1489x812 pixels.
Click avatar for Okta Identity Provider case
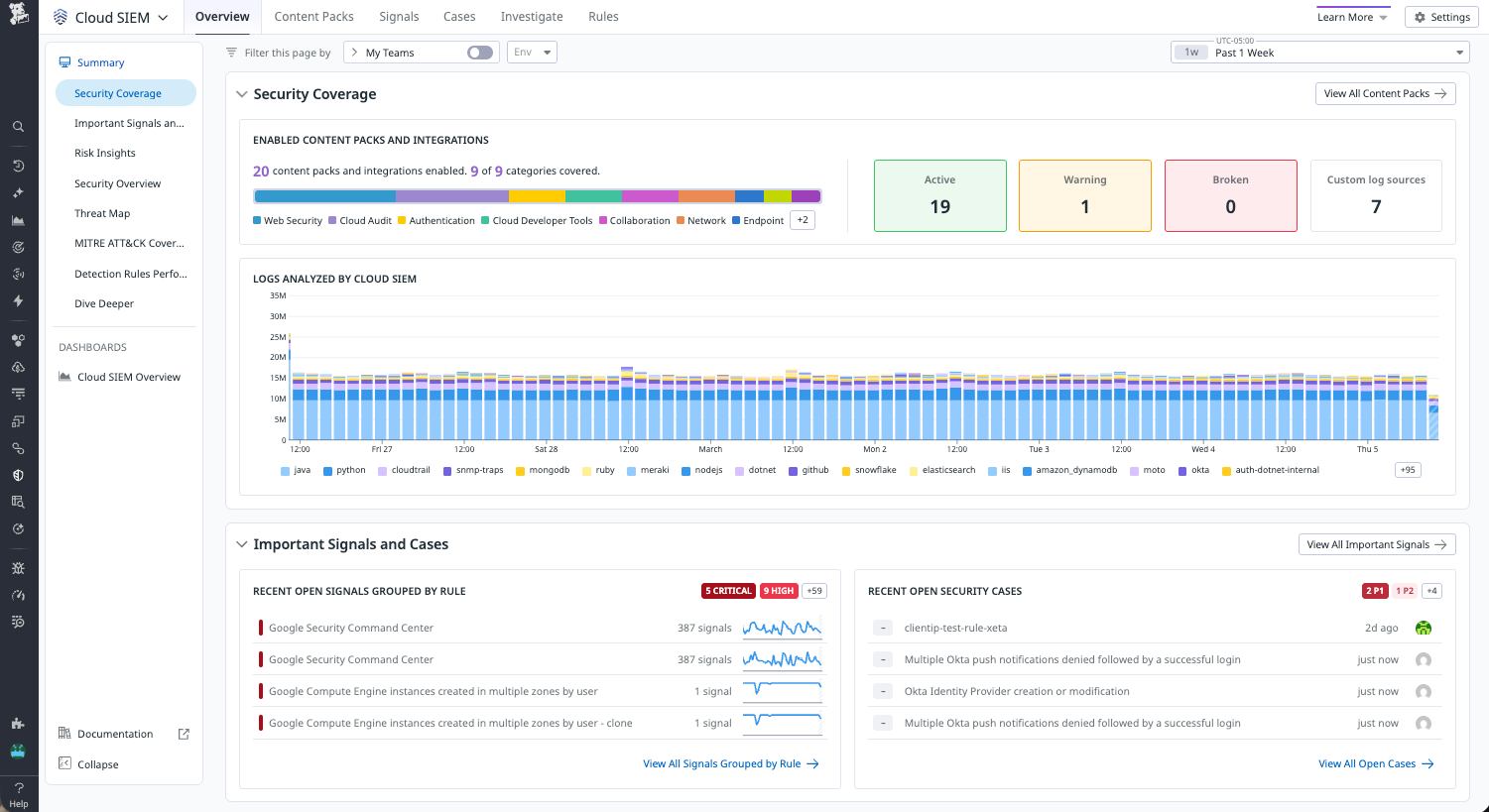tap(1424, 691)
